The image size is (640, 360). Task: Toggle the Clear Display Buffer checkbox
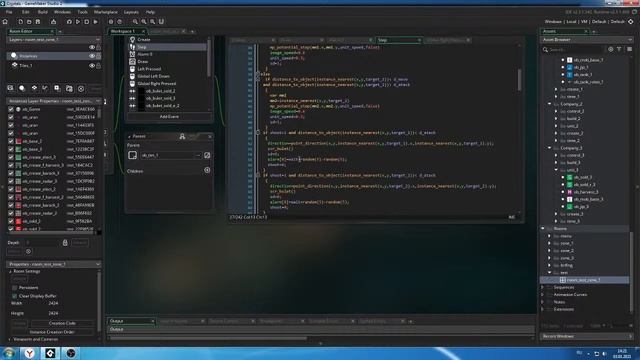click(x=15, y=296)
